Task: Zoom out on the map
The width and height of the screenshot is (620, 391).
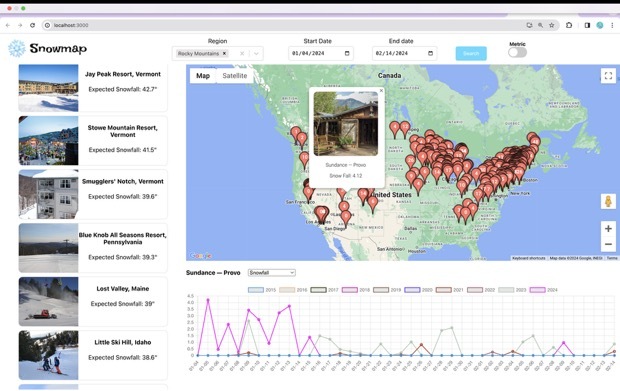Action: point(608,244)
